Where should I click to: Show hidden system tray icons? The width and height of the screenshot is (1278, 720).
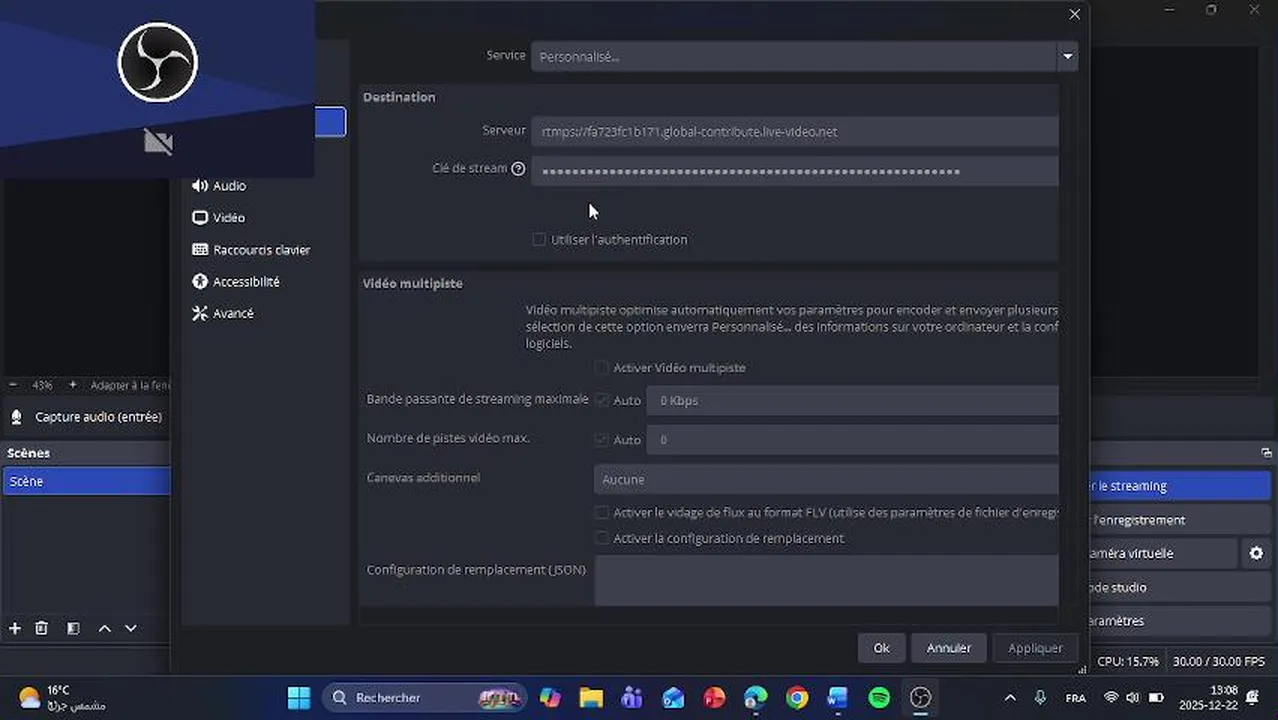coord(1009,697)
